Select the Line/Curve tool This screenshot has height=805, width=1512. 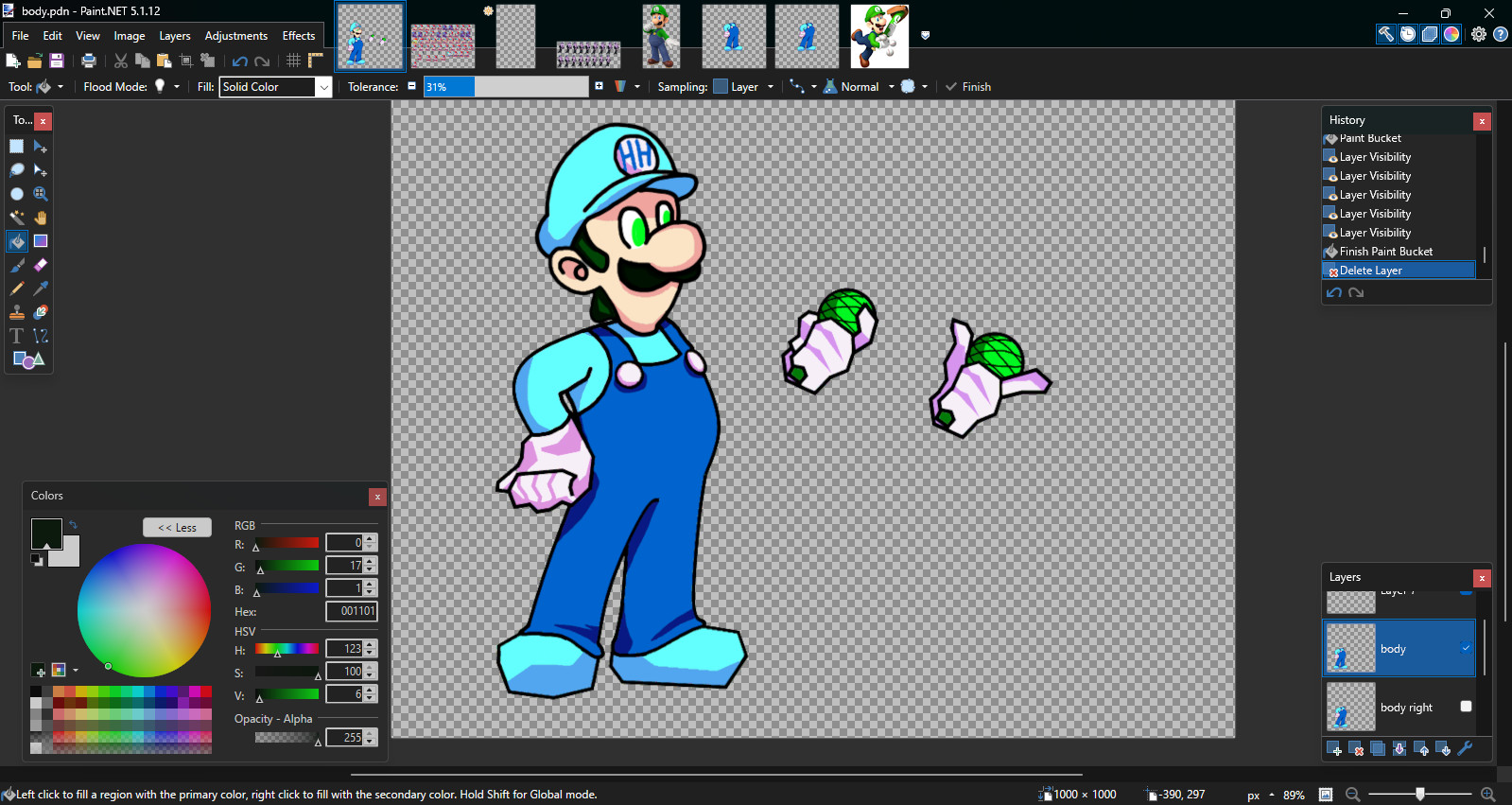[x=41, y=336]
